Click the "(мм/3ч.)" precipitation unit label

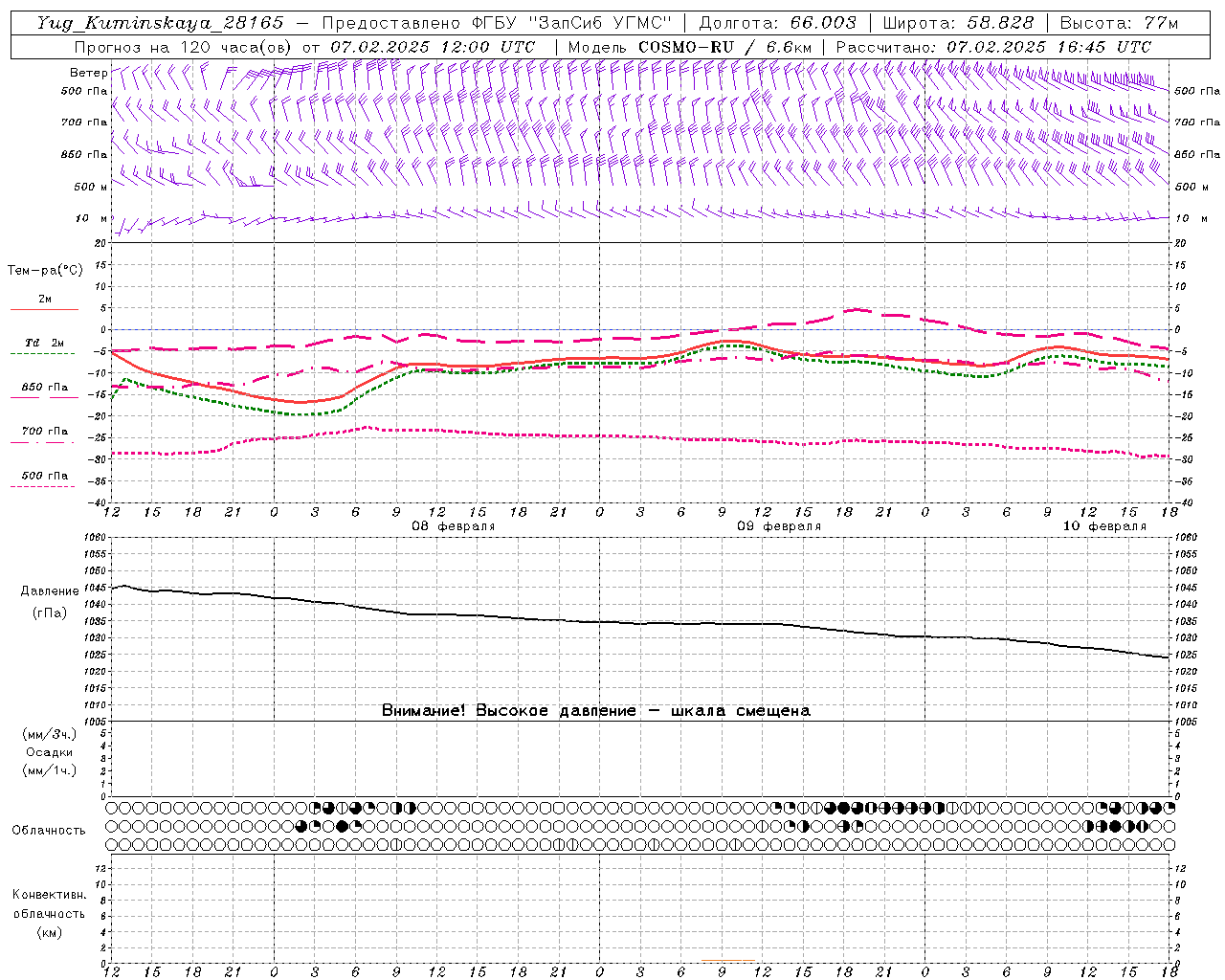(49, 735)
